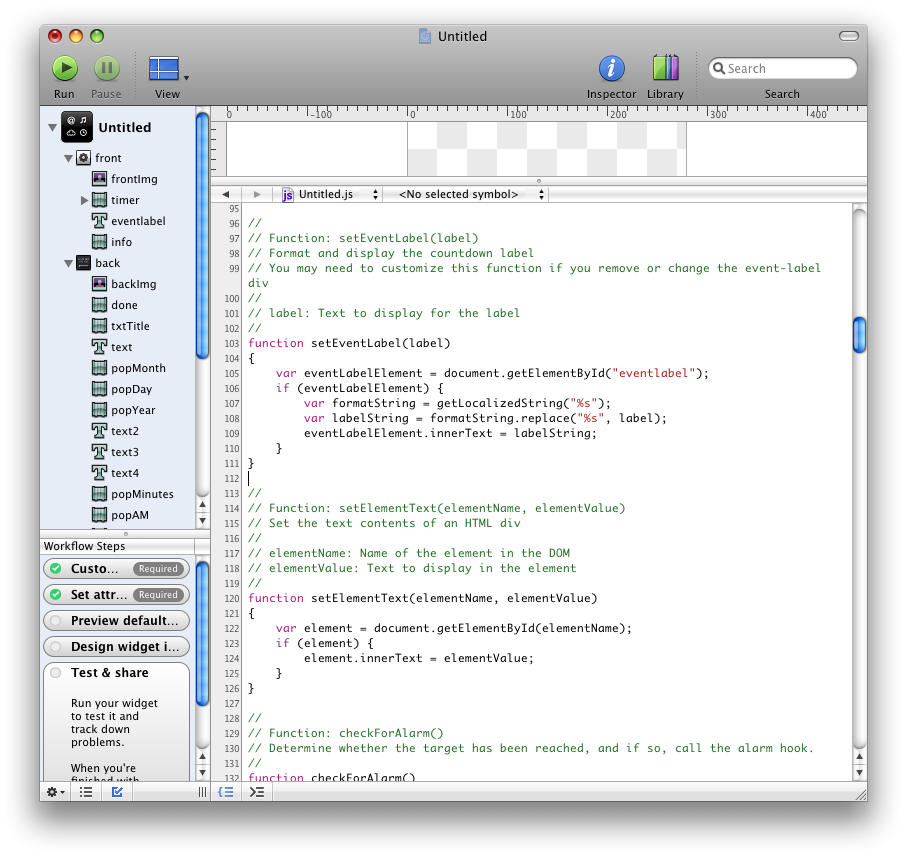The width and height of the screenshot is (907, 856).
Task: Select the popDay popup element
Action: (x=122, y=389)
